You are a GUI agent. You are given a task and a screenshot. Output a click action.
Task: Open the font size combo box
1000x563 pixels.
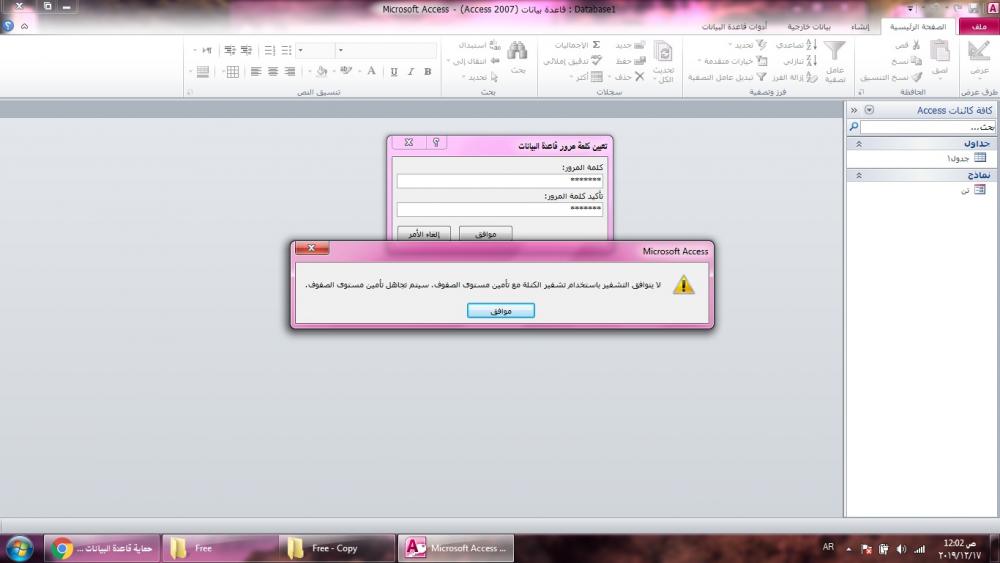[x=300, y=50]
